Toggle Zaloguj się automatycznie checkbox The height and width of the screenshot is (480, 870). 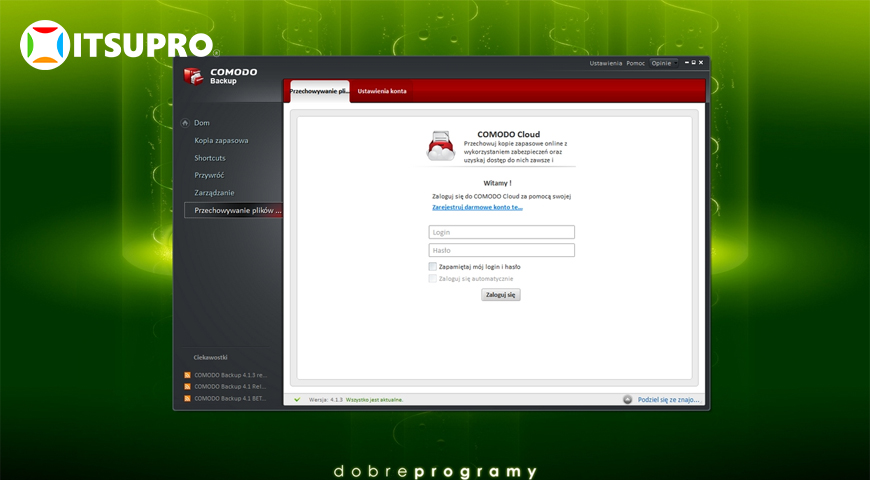point(433,279)
